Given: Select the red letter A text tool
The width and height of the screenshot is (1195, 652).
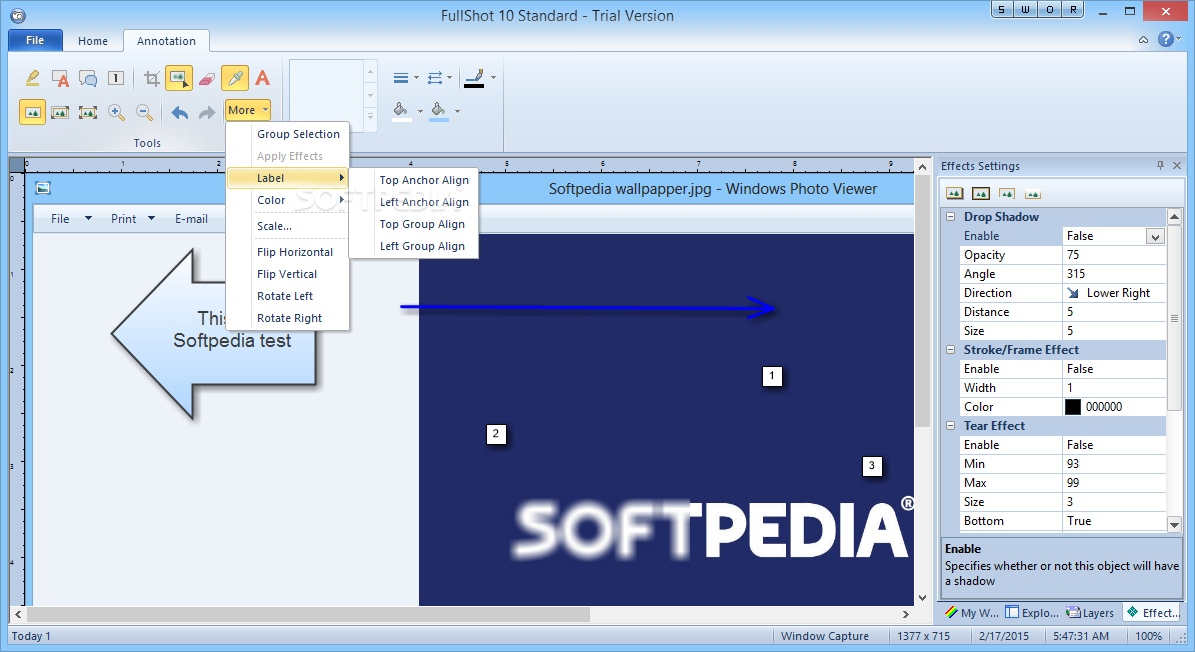Looking at the screenshot, I should coord(262,78).
